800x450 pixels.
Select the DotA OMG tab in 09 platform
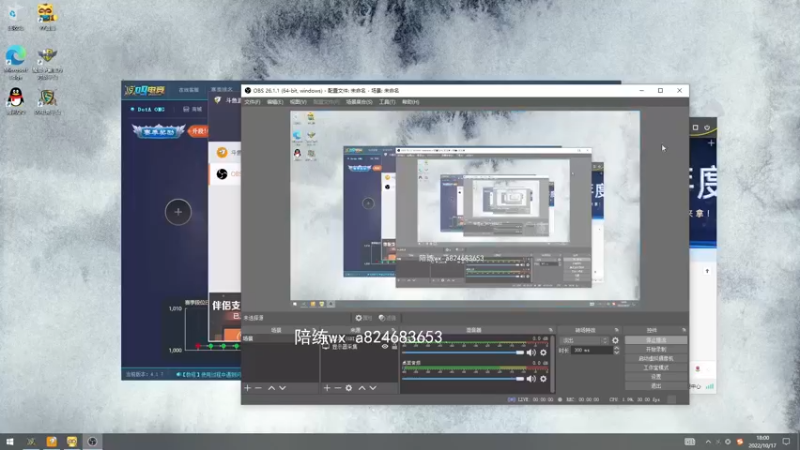147,109
